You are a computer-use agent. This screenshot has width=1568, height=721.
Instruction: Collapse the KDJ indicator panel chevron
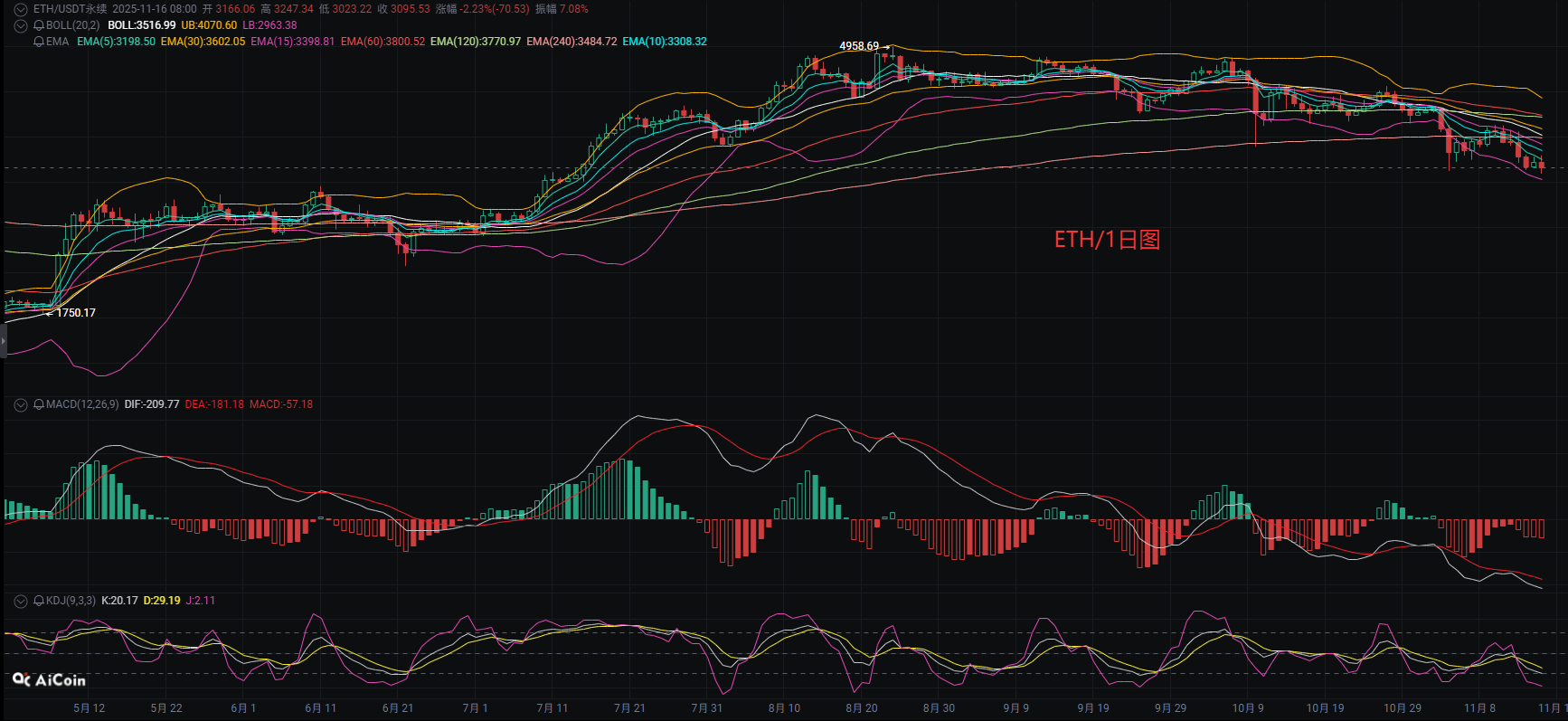click(x=21, y=601)
